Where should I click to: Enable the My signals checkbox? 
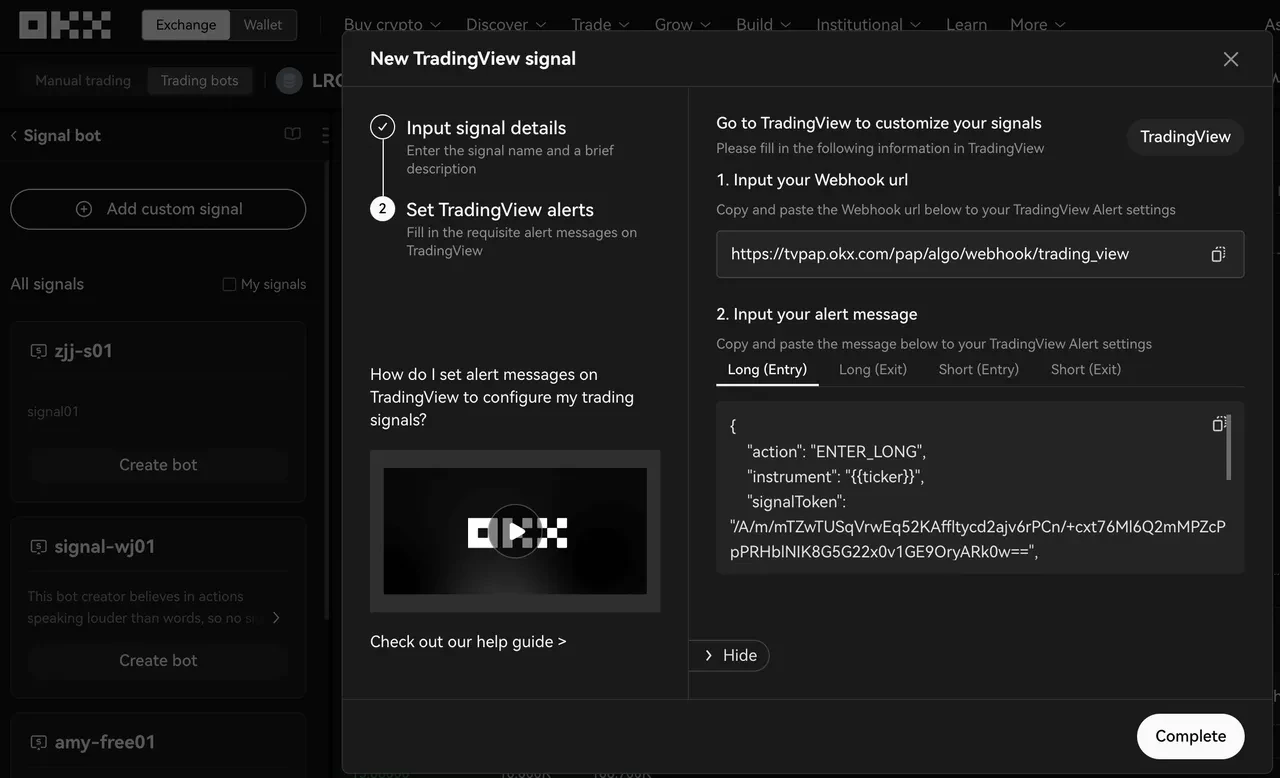click(x=228, y=284)
